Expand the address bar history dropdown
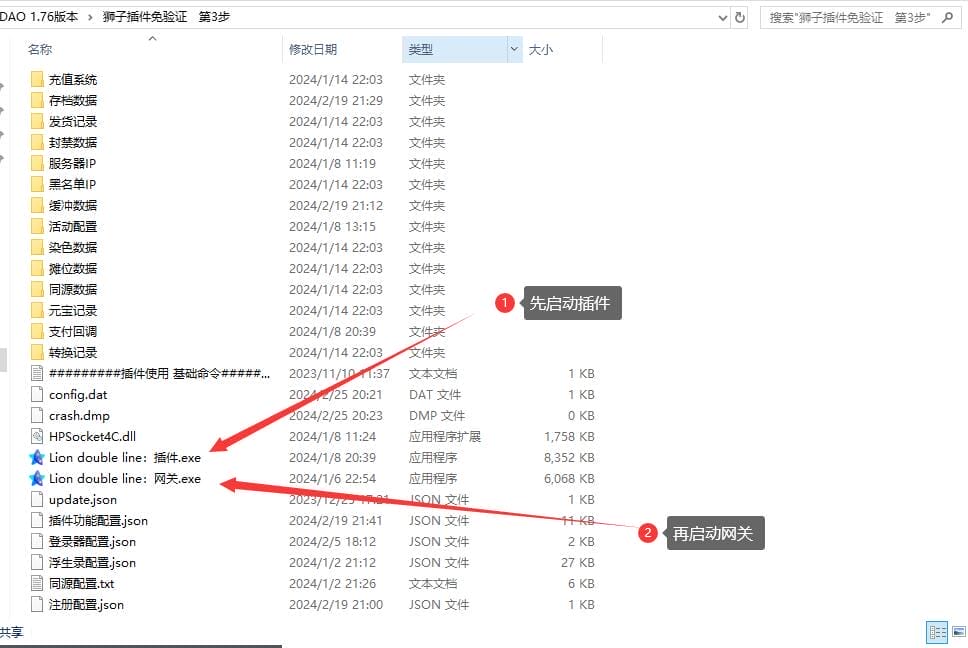Viewport: 968px width, 648px height. 723,17
